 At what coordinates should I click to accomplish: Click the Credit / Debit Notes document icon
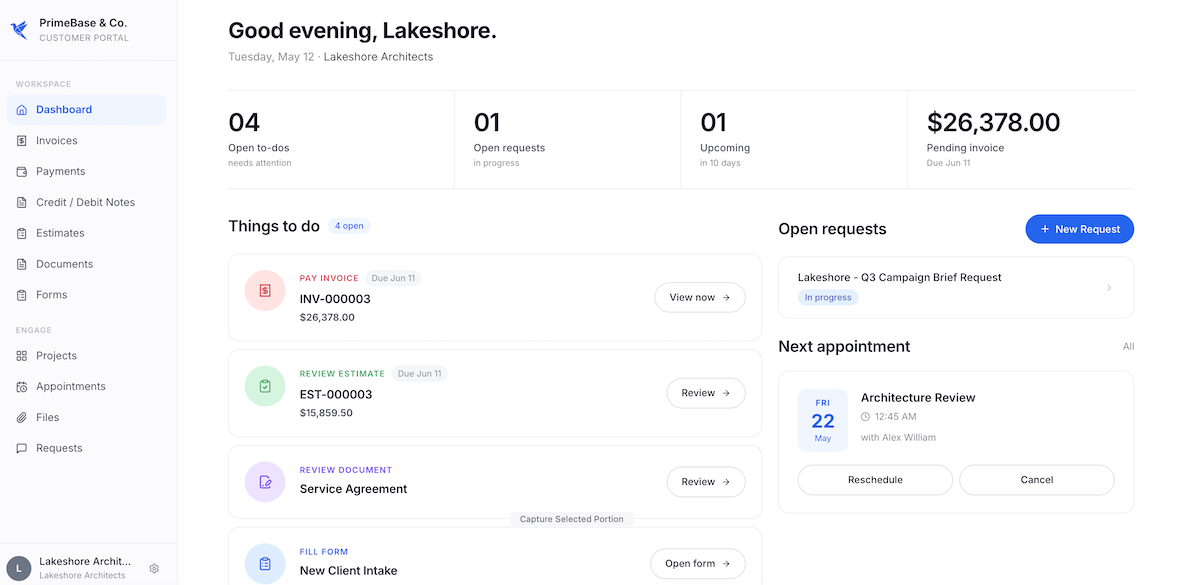tap(22, 203)
